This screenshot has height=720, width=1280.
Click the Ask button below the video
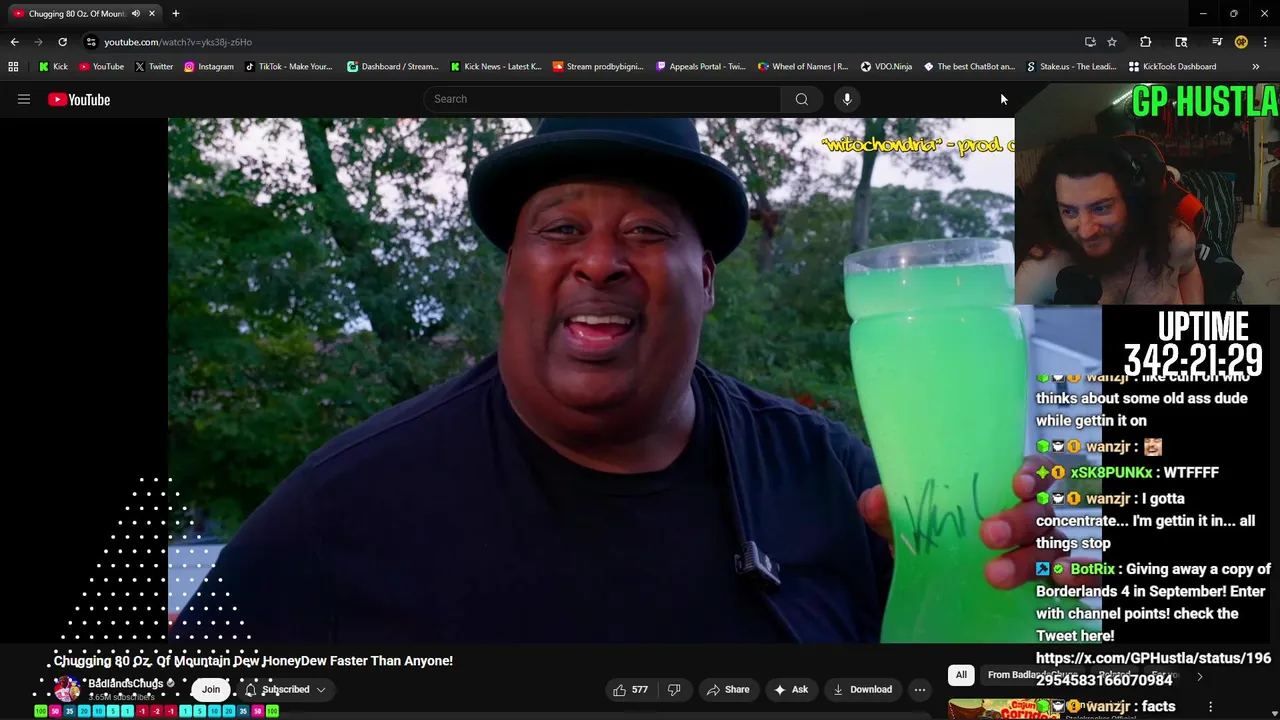[x=790, y=689]
